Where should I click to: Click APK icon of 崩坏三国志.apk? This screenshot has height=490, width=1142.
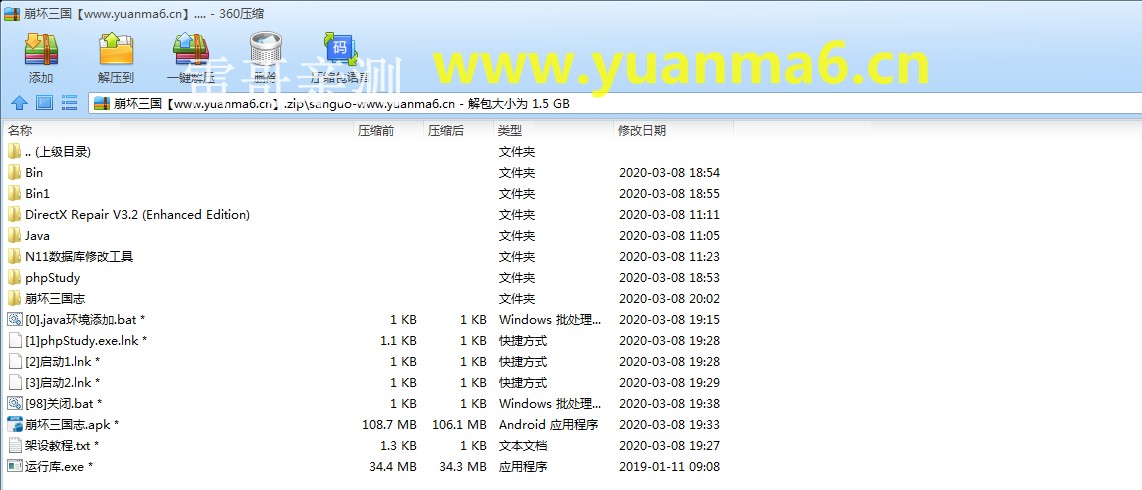tap(15, 424)
